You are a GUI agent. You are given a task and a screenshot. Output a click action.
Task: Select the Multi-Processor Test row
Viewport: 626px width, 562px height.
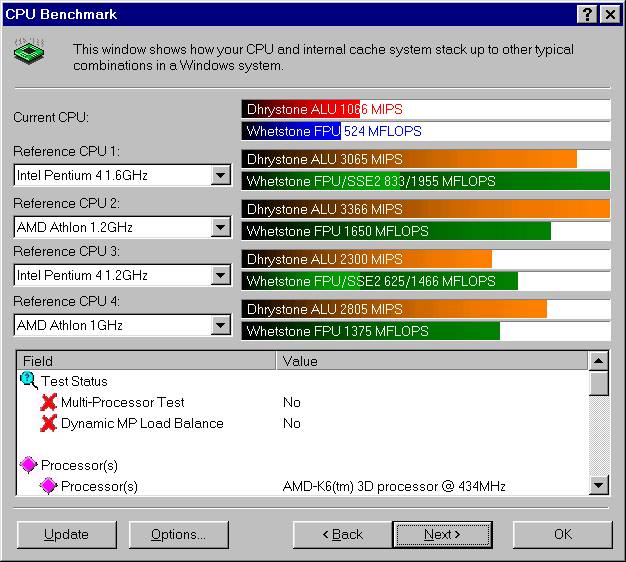303,402
